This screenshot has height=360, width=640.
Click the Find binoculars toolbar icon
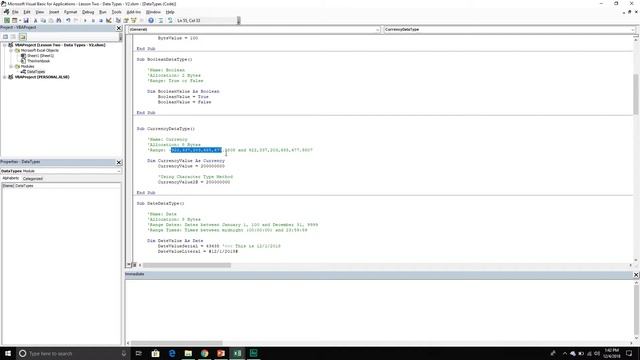[x=59, y=20]
